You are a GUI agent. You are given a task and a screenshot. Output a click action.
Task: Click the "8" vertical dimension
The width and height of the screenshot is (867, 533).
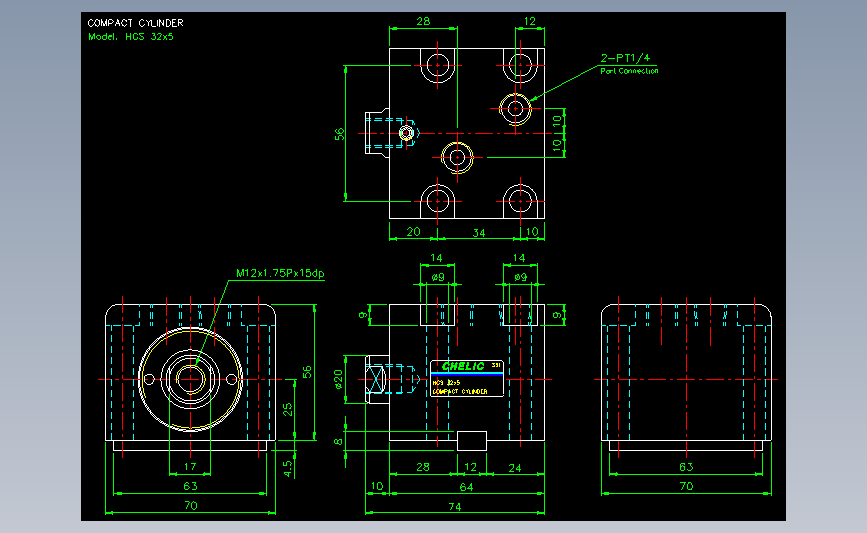pyautogui.click(x=338, y=442)
